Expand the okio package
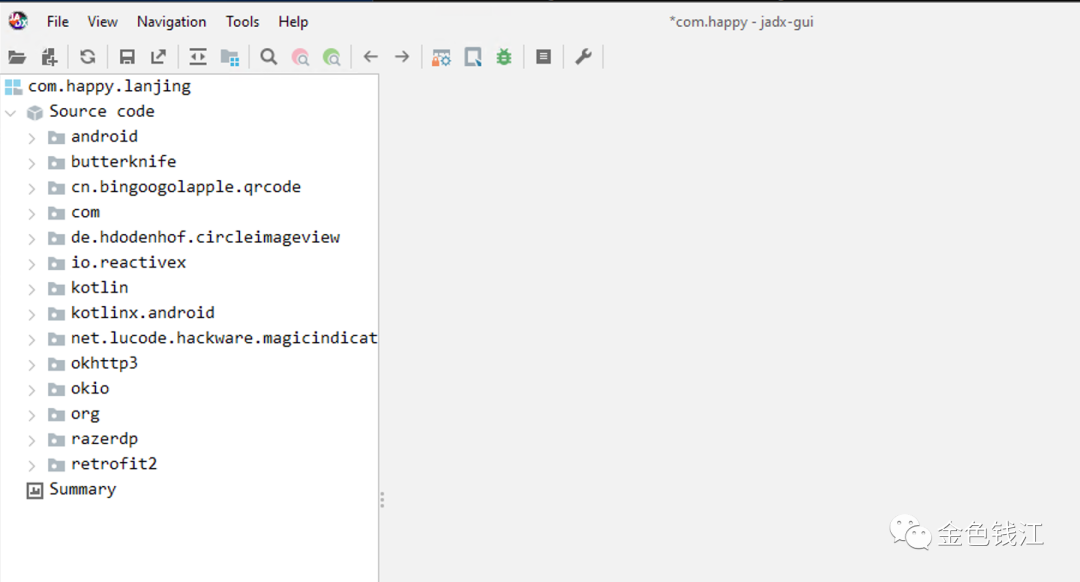Image resolution: width=1080 pixels, height=582 pixels. click(32, 390)
